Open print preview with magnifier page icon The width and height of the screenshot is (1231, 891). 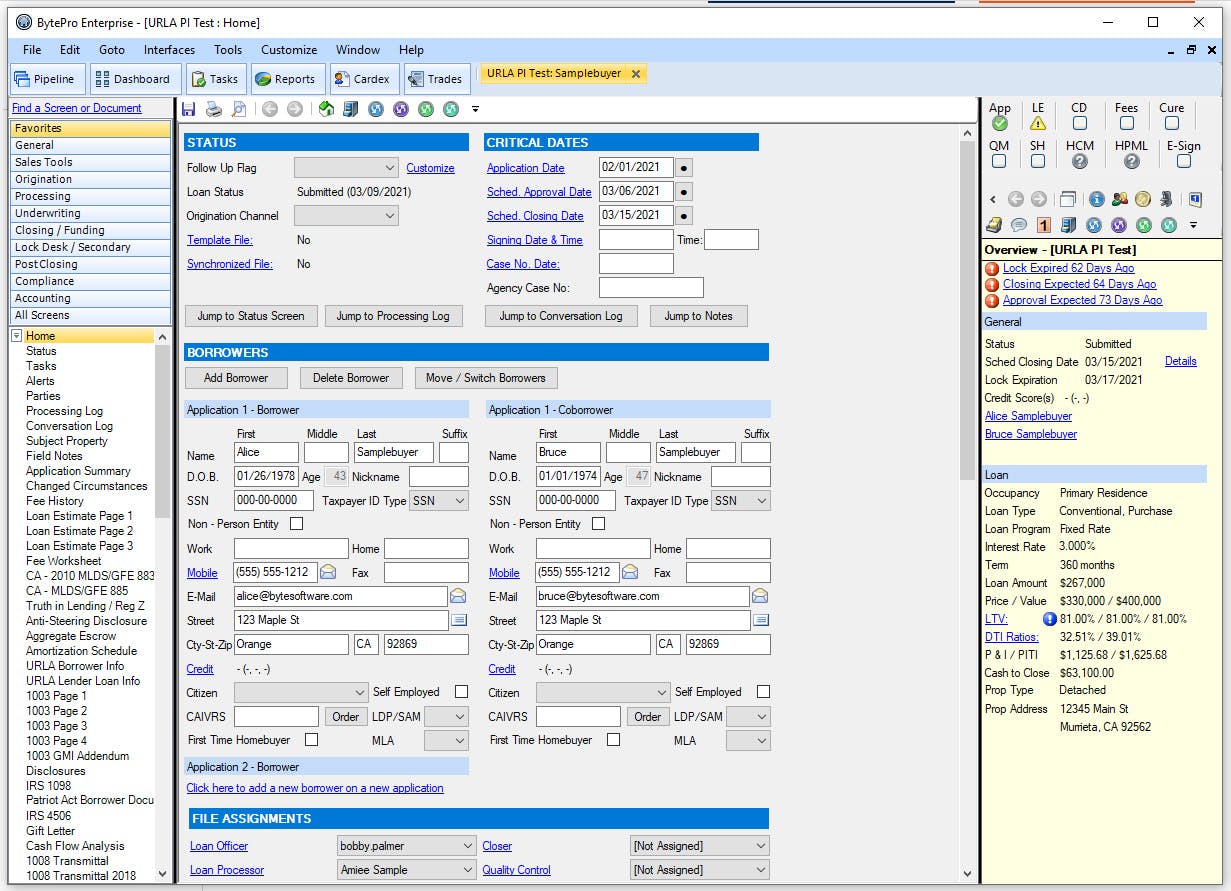[239, 109]
